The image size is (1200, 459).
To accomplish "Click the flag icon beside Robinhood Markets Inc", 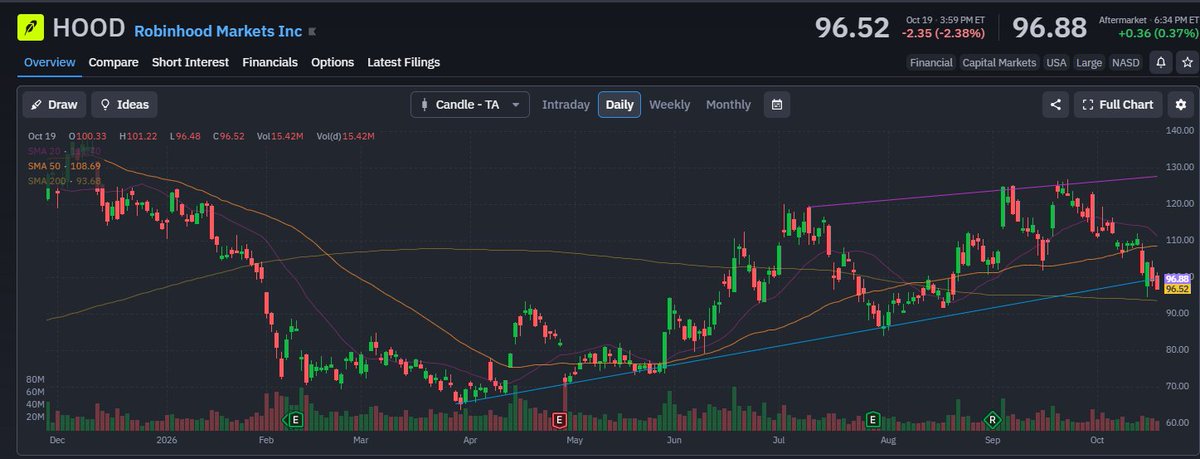I will coord(313,33).
